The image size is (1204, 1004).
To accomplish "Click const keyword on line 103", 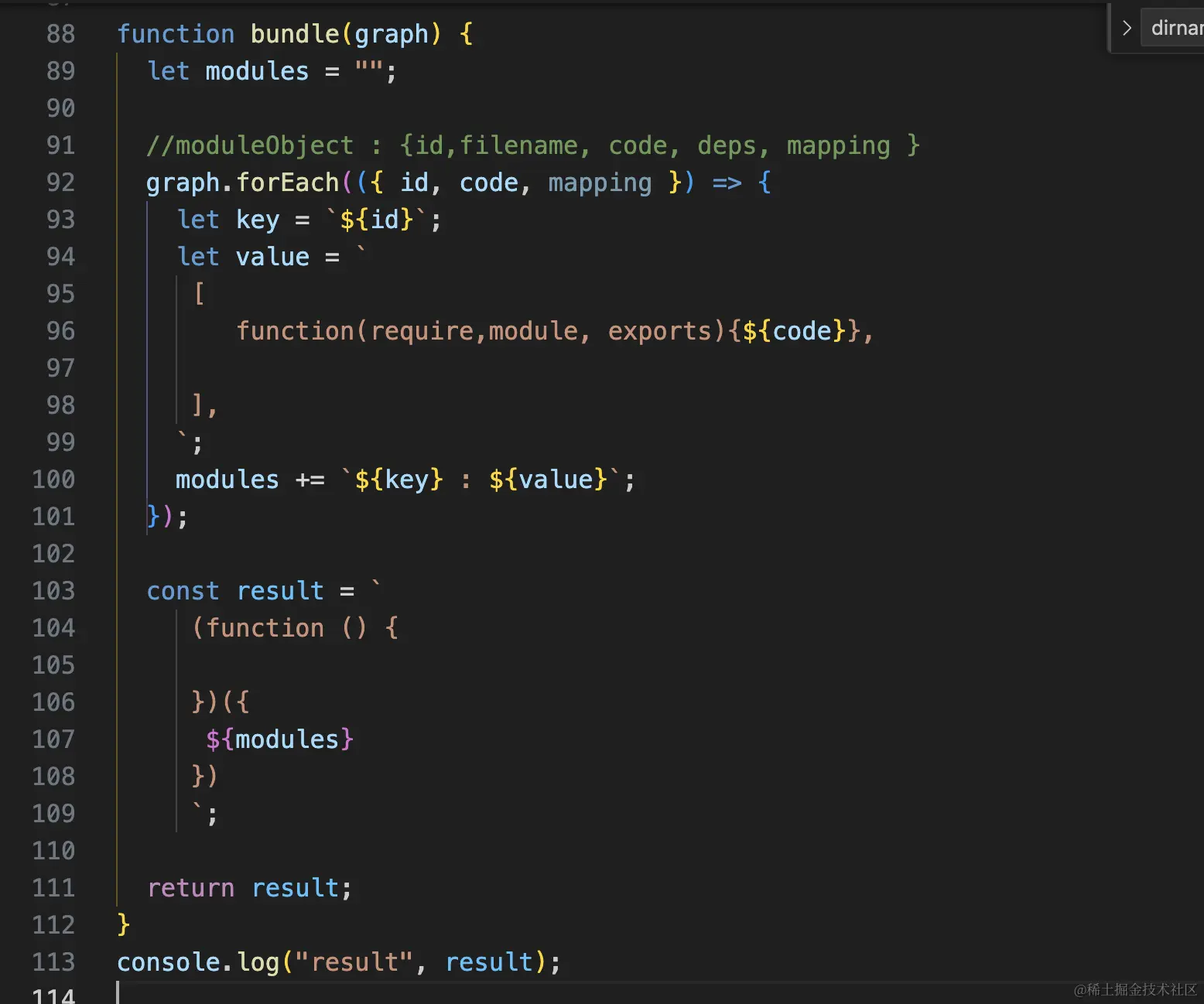I will pos(183,591).
